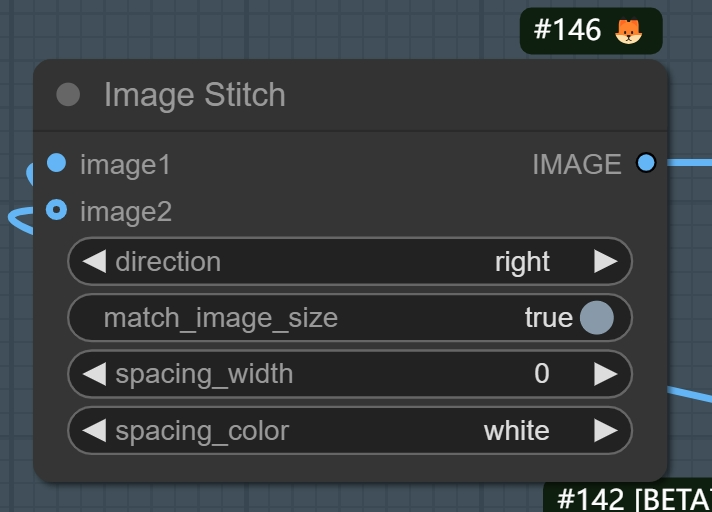Select previous spacing_color with left arrow

93,431
